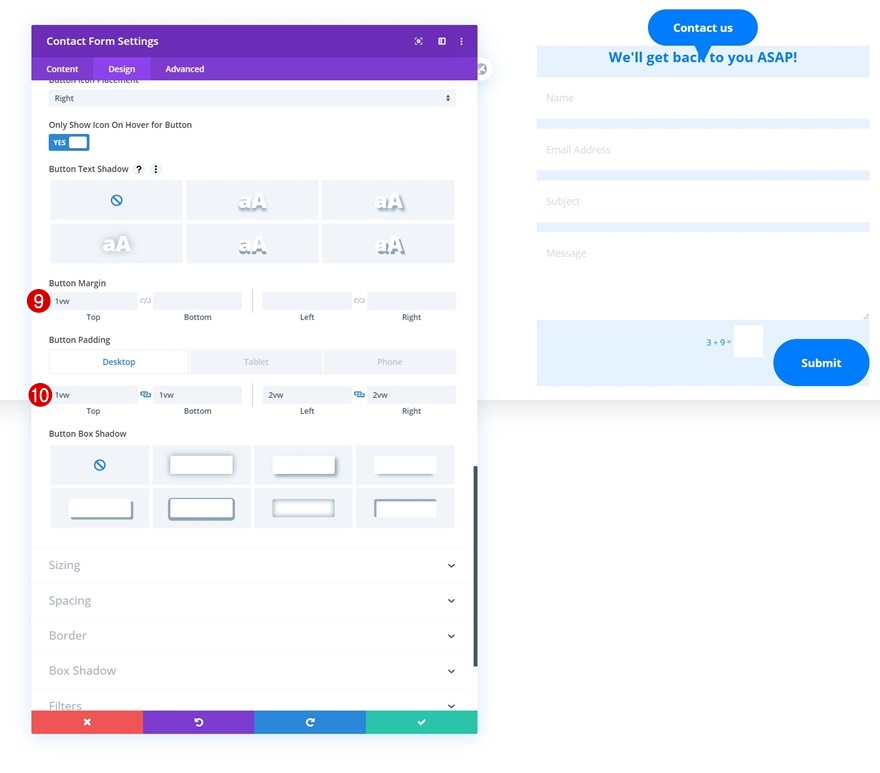Image resolution: width=880 pixels, height=773 pixels.
Task: Expand the Box Shadow section
Action: (252, 671)
